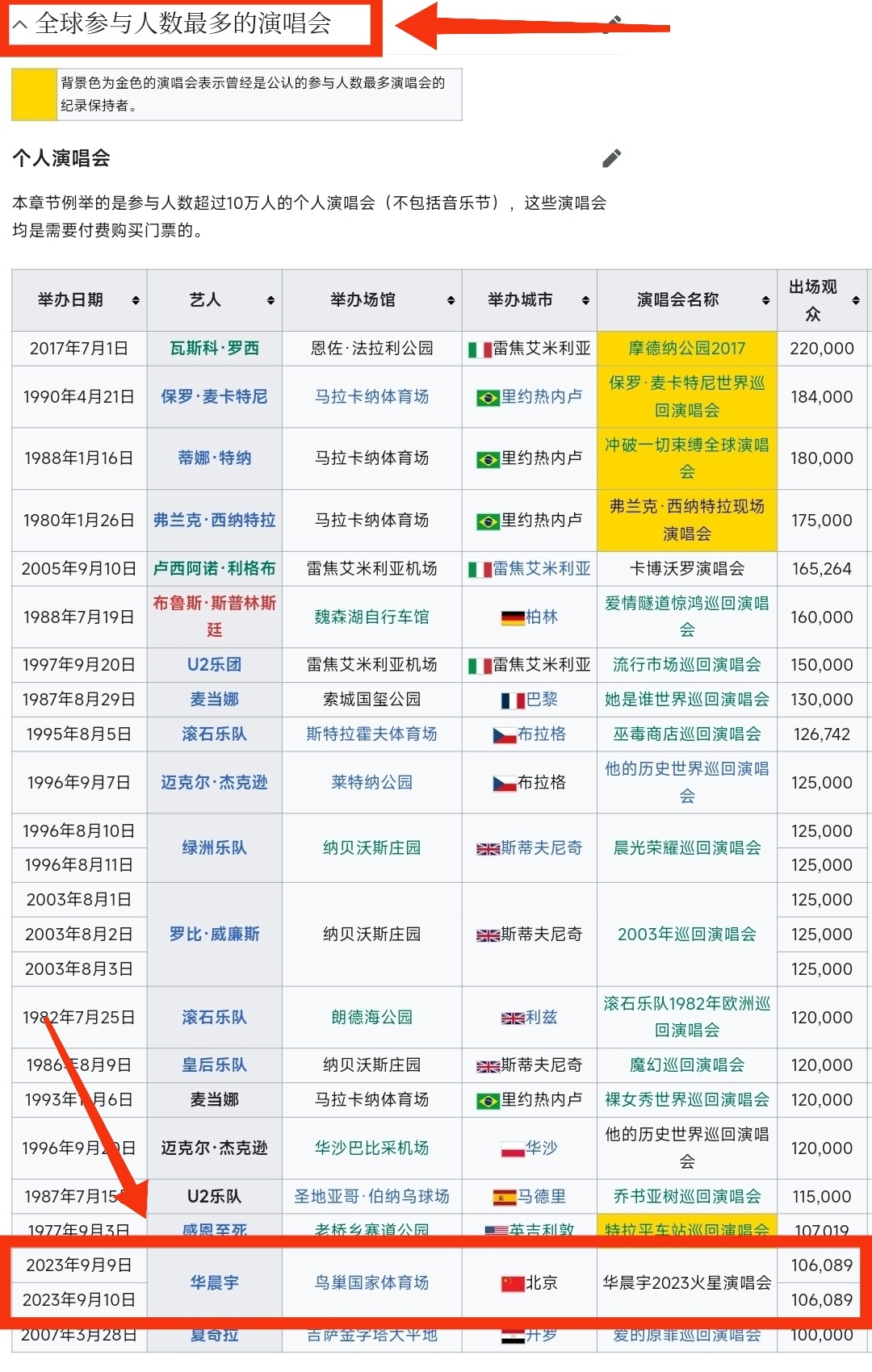Click the French flag beside 巴黎

point(513,701)
